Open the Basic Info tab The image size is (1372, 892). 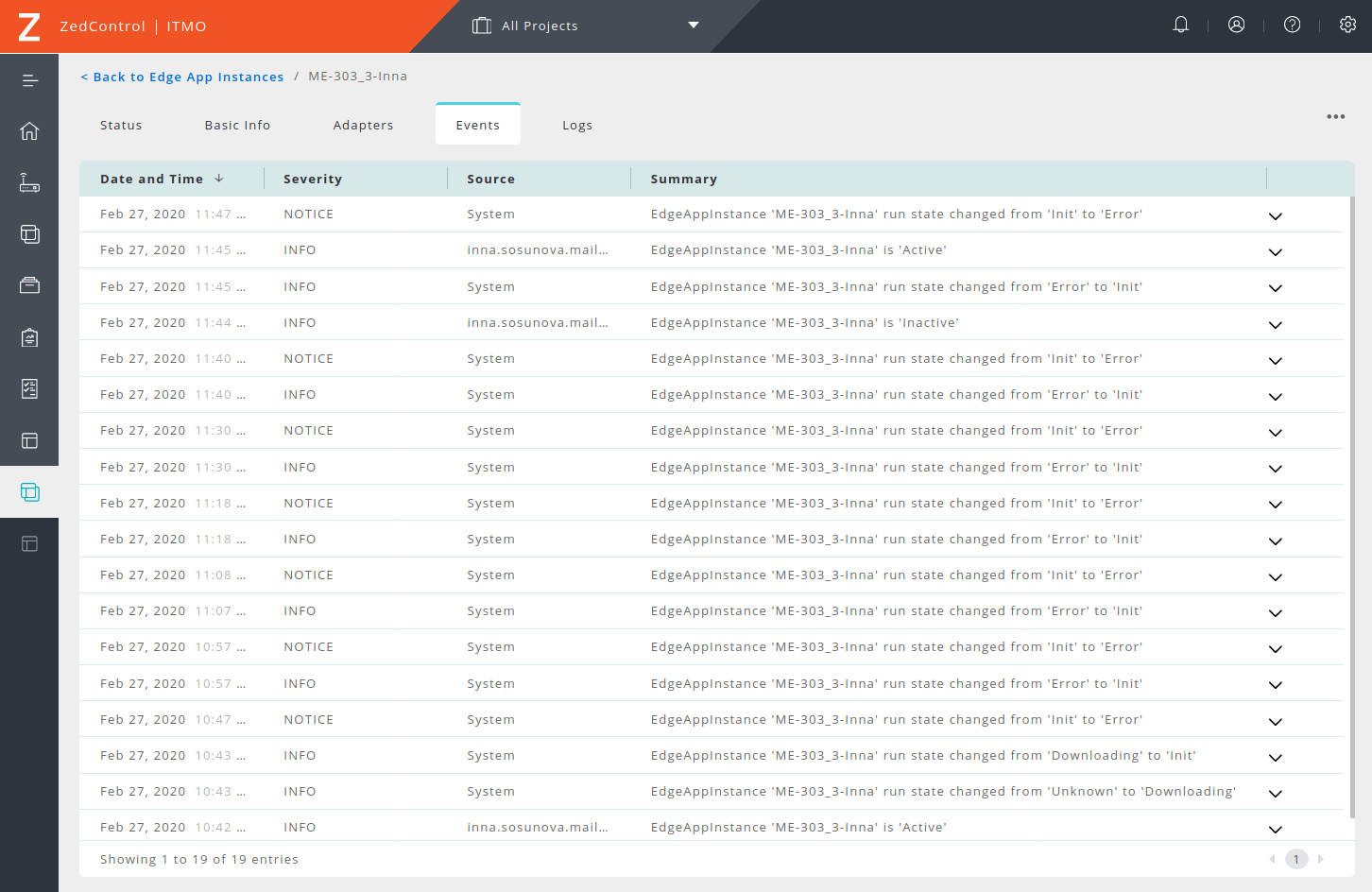coord(237,125)
